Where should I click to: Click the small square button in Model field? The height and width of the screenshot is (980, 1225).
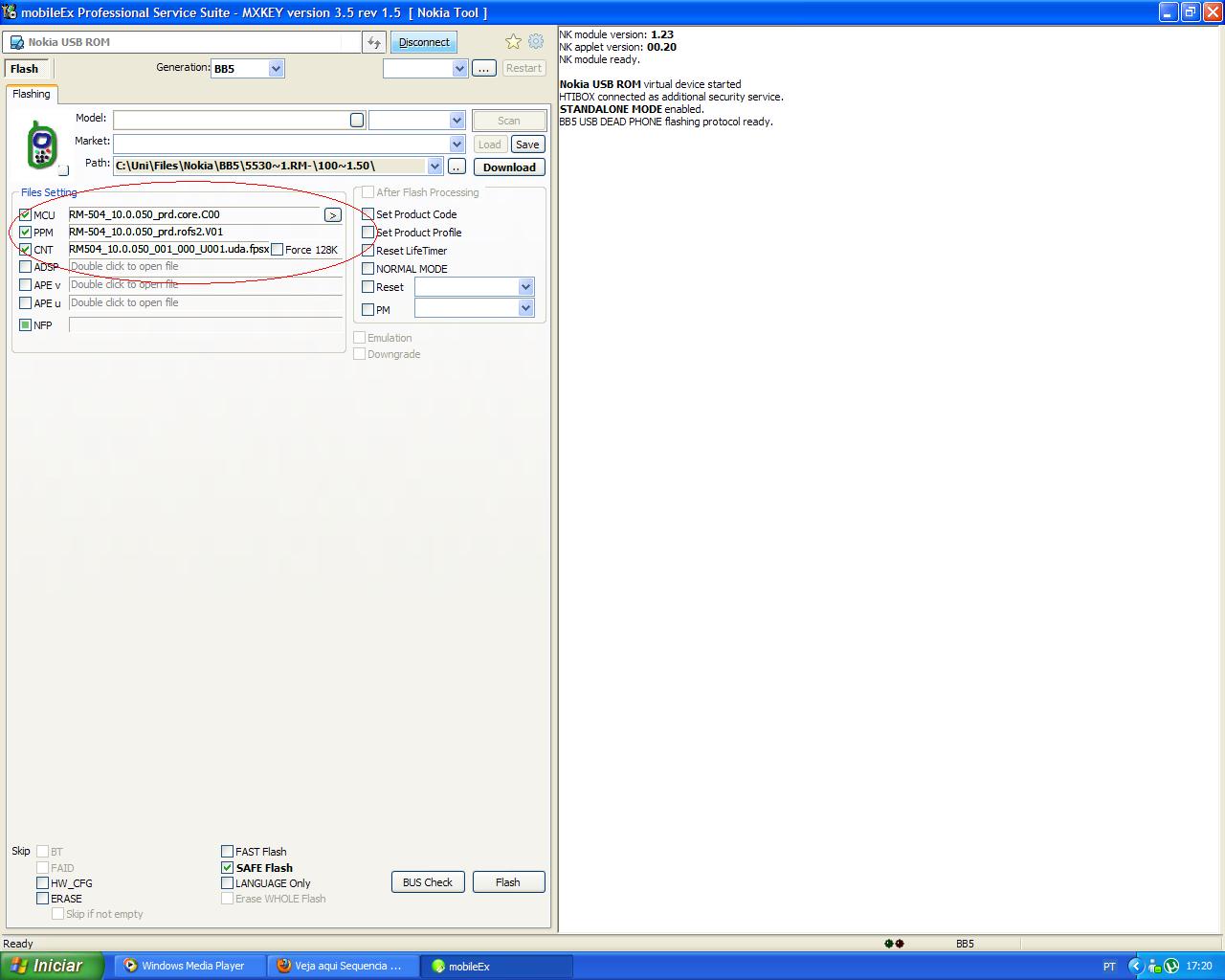(x=357, y=120)
